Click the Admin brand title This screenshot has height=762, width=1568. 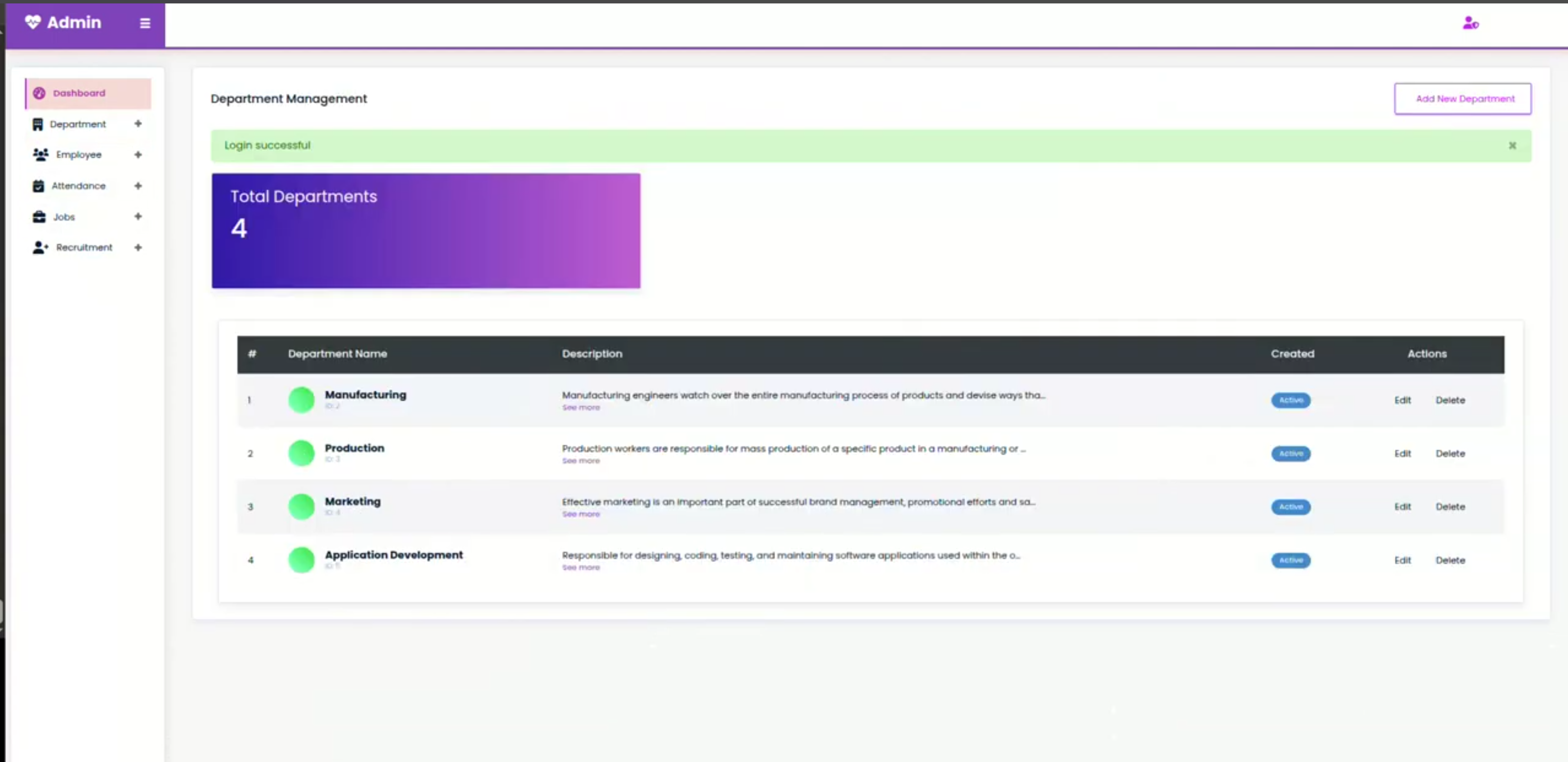(x=74, y=23)
